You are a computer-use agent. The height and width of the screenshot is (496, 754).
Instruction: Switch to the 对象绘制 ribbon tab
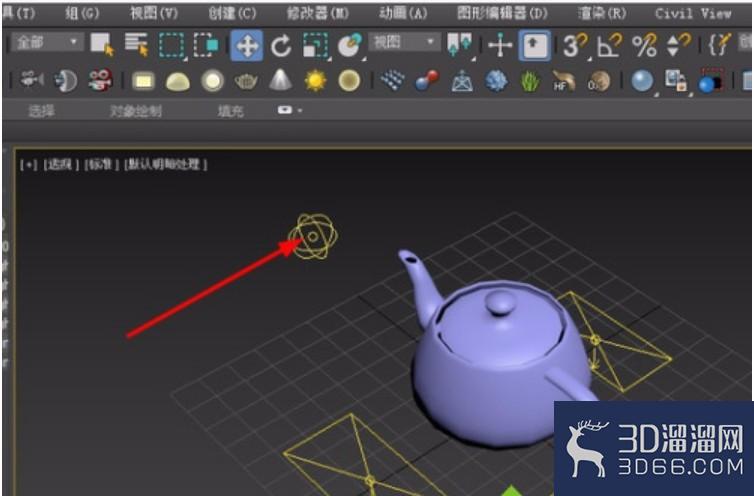pyautogui.click(x=136, y=111)
